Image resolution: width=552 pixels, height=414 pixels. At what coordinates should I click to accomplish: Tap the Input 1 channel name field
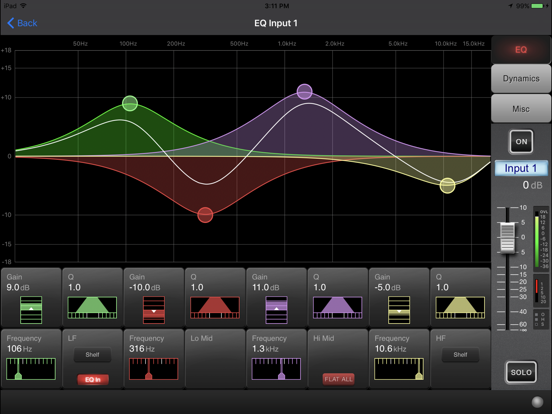[x=521, y=168]
